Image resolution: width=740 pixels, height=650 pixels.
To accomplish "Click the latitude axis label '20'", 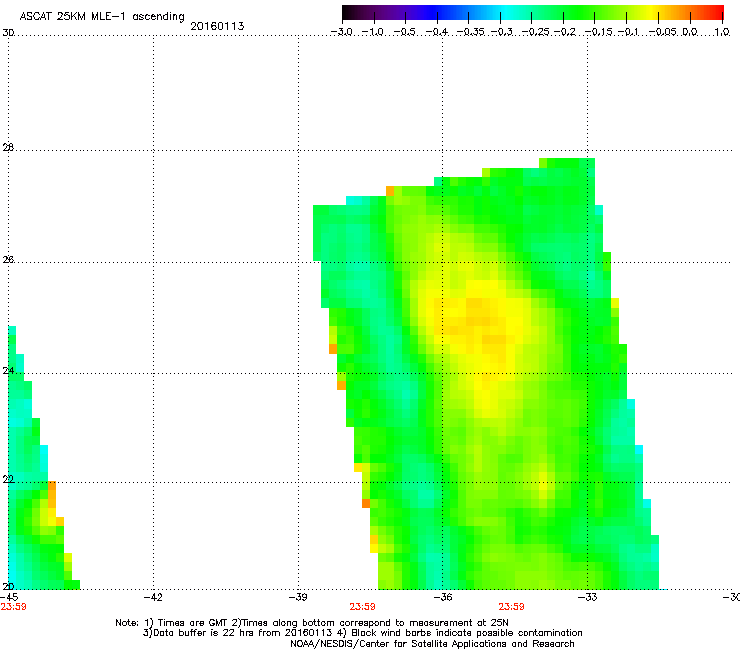I will (x=8, y=586).
